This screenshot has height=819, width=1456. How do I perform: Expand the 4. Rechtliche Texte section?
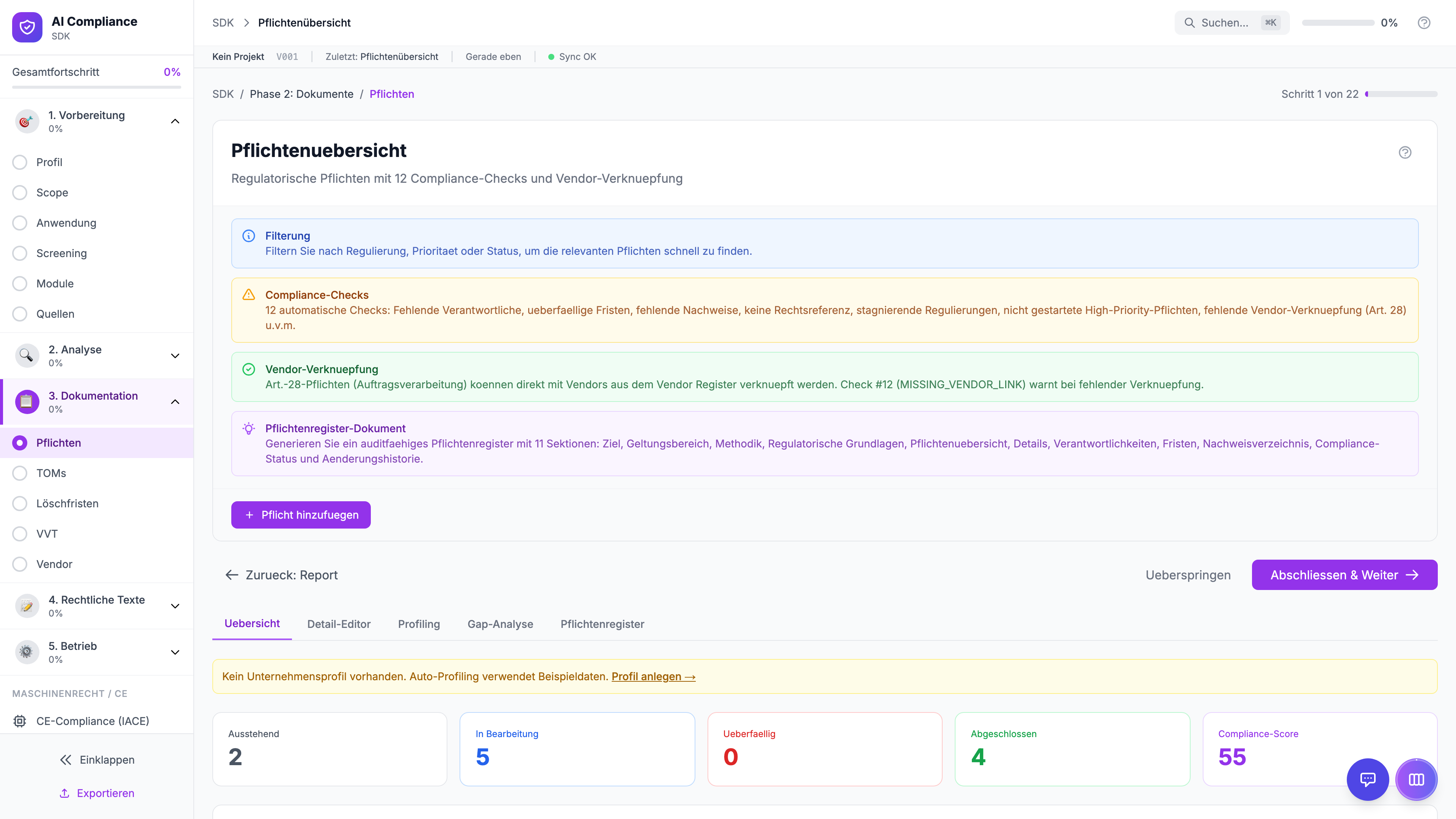175,606
